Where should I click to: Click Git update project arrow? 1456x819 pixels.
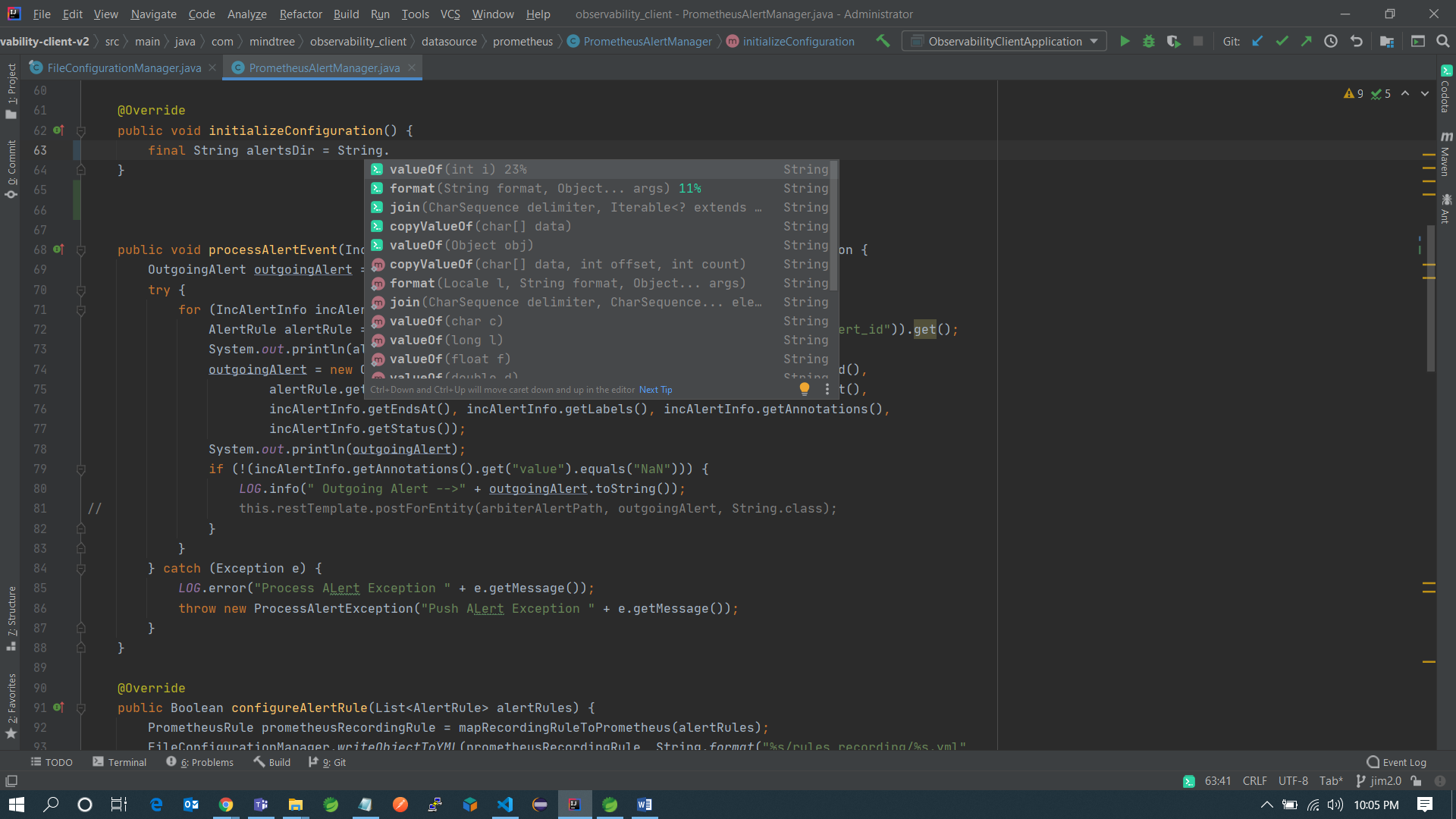[1257, 41]
